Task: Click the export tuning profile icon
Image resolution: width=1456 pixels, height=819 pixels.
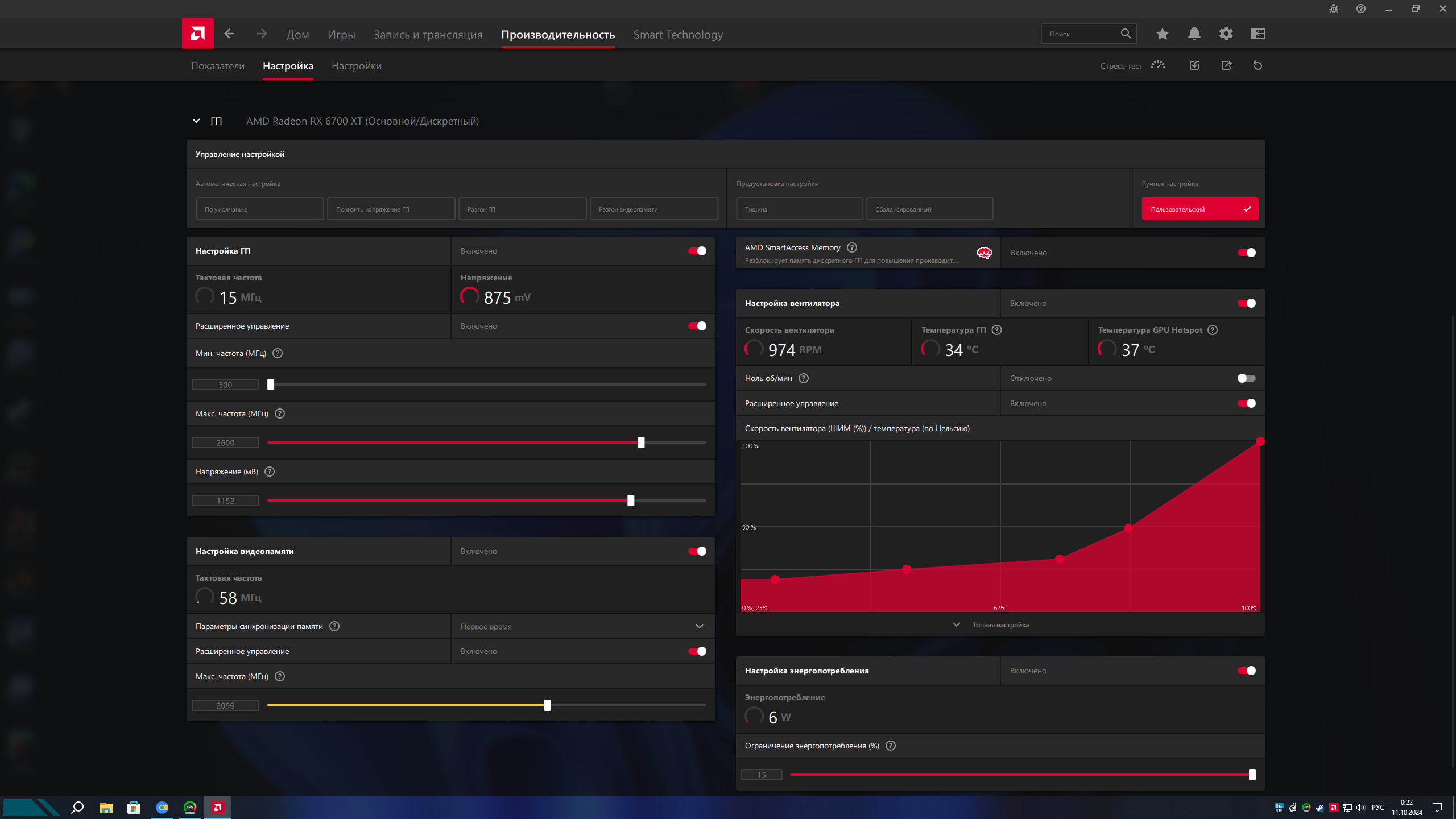Action: (1226, 65)
